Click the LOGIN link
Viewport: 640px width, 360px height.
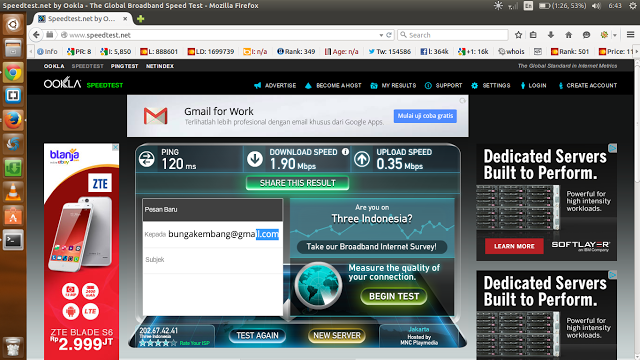click(x=533, y=86)
